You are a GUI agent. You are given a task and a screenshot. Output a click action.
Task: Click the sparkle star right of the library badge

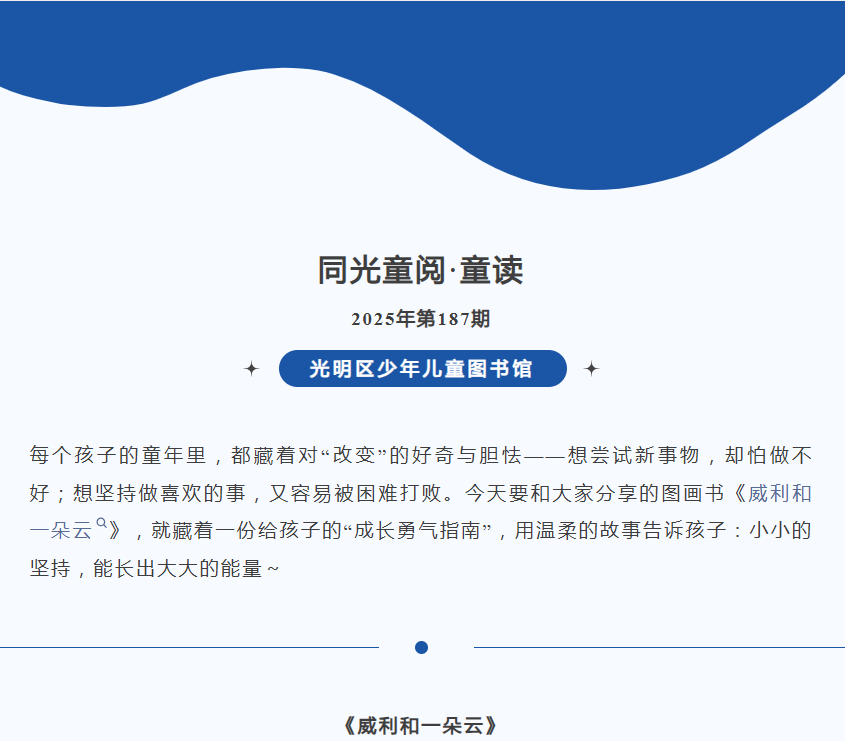click(x=591, y=369)
